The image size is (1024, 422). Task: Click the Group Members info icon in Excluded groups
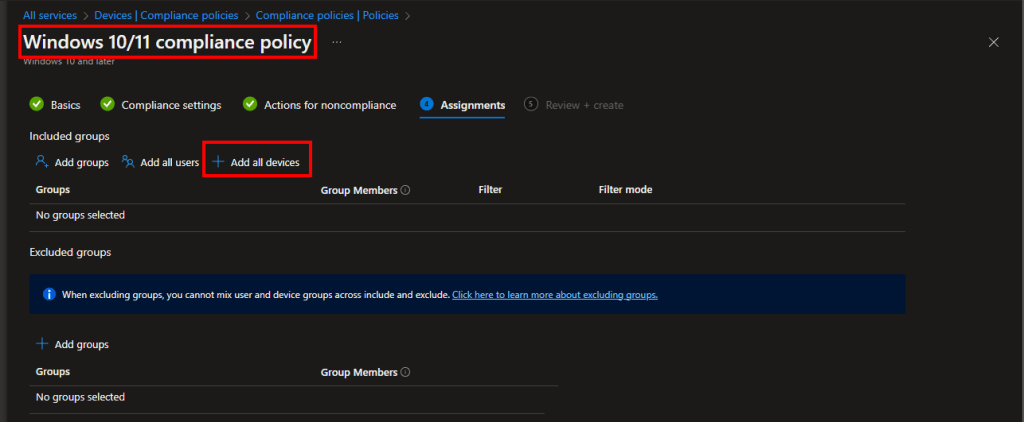406,372
